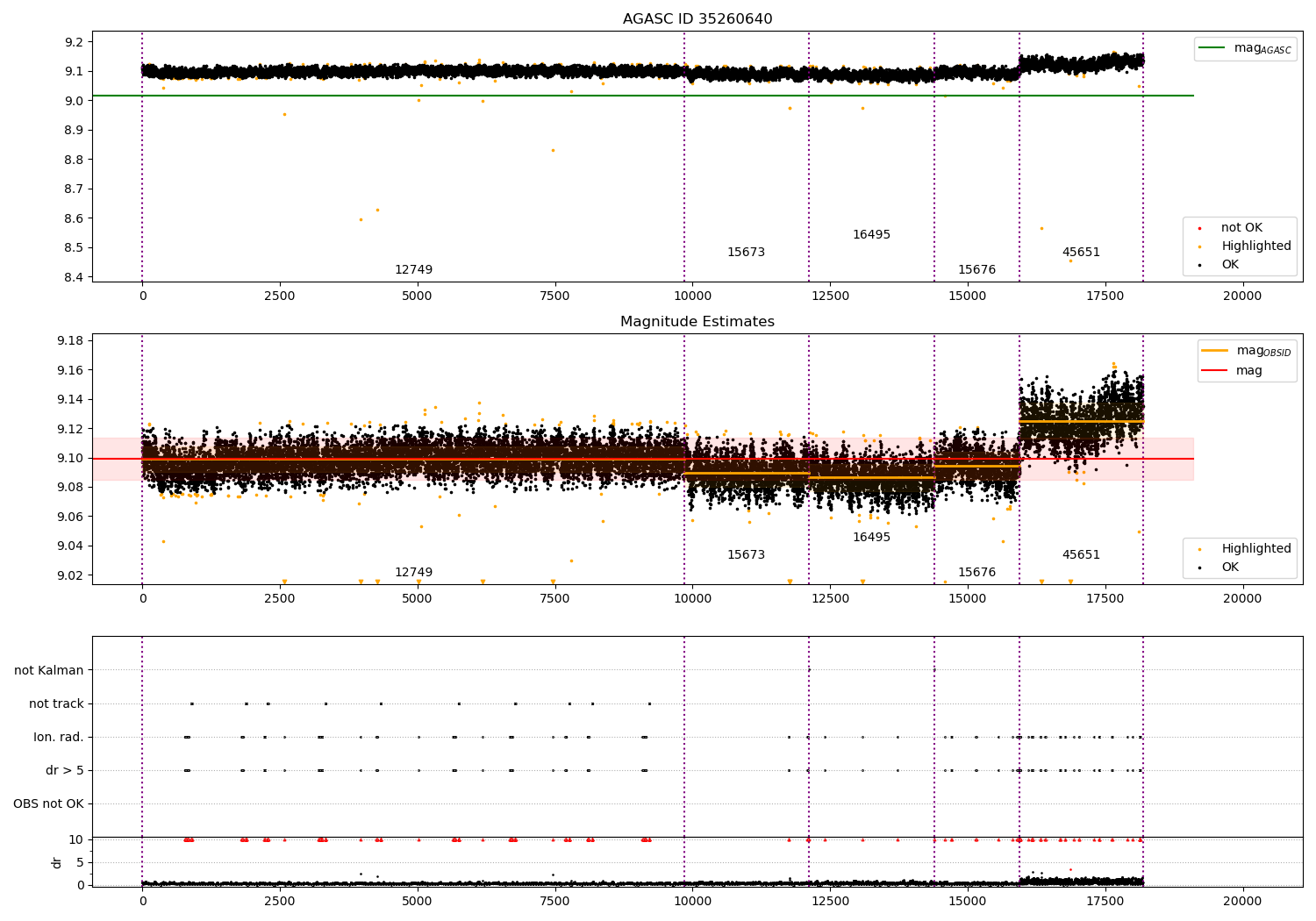The height and width of the screenshot is (921, 1316).
Task: Click the 17500 x-axis tick of the bottom plot
Action: pyautogui.click(x=1105, y=901)
